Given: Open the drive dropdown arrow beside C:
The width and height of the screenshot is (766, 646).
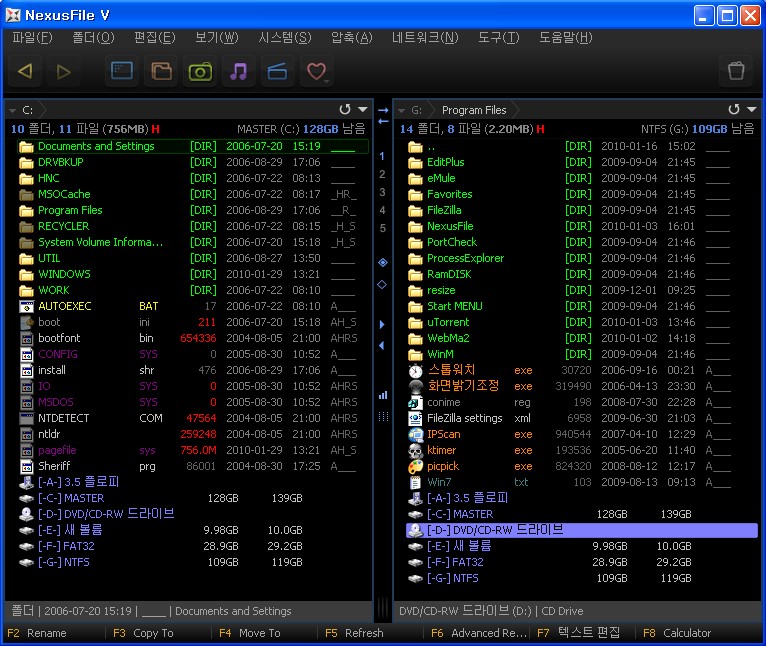Looking at the screenshot, I should coord(12,110).
